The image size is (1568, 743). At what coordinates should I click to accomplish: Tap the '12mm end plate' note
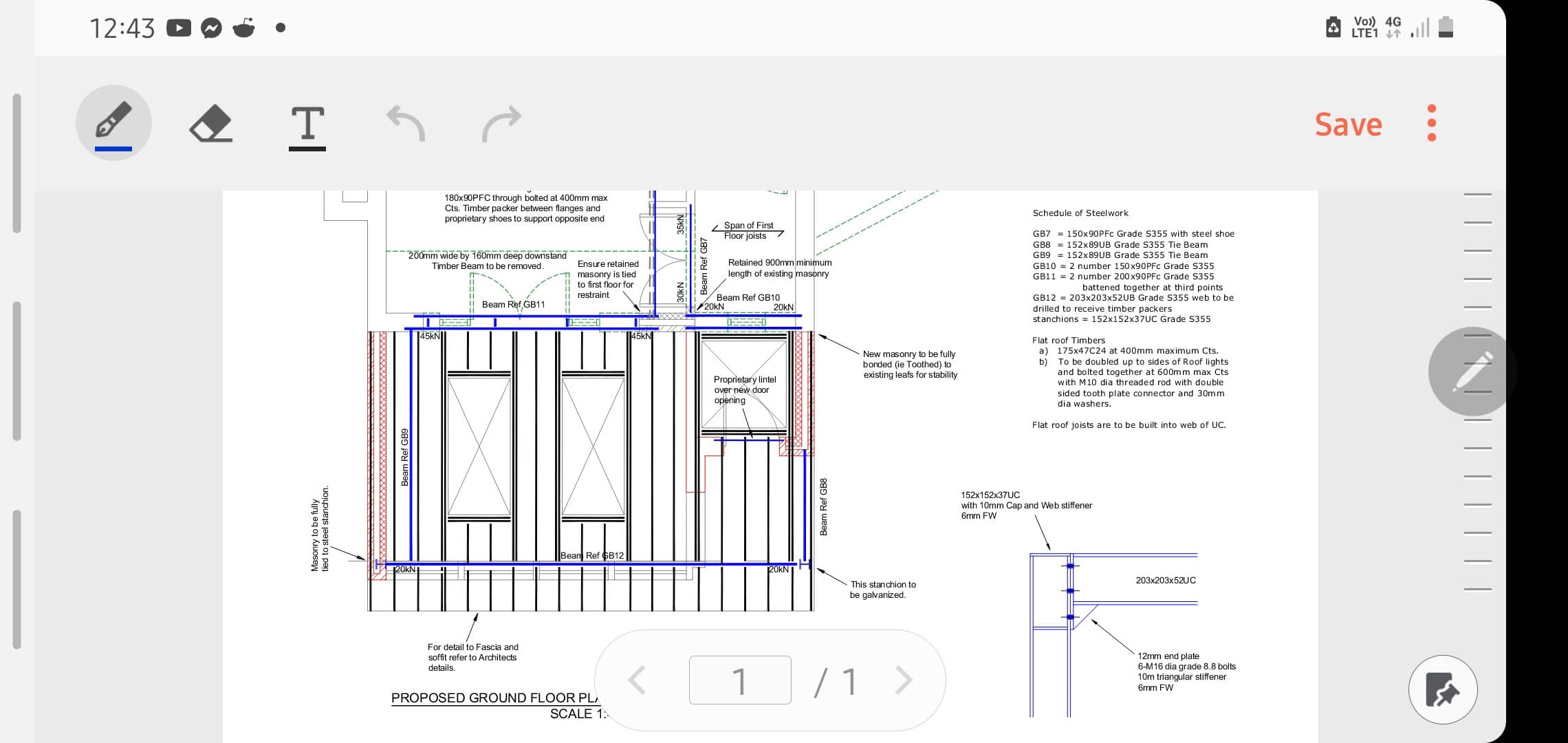click(1186, 672)
